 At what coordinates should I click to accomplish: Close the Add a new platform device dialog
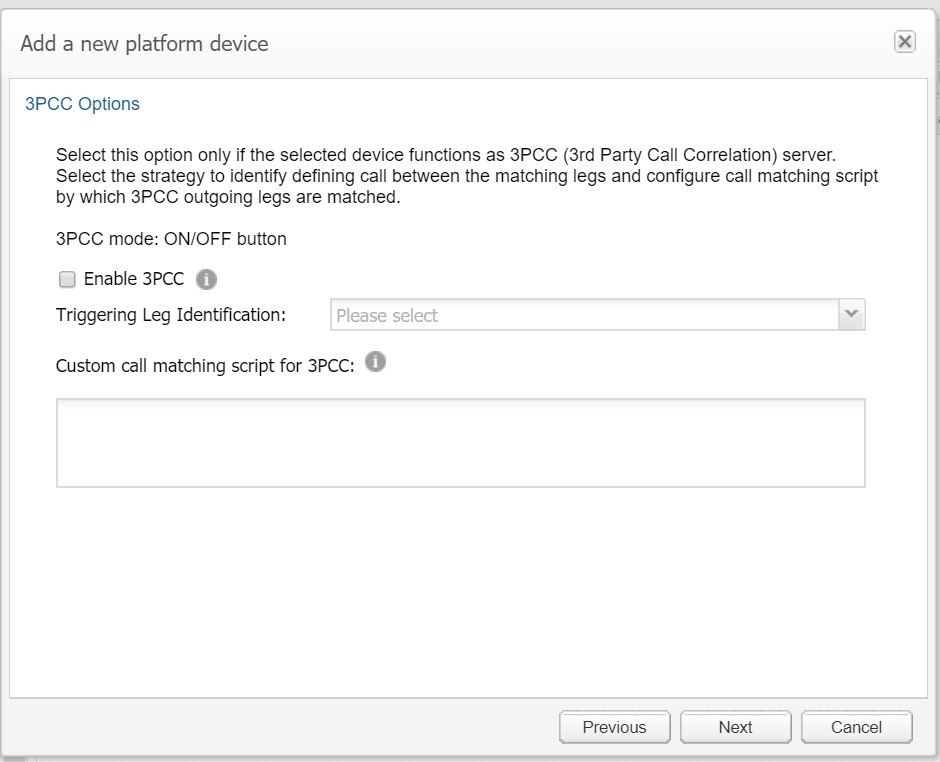click(x=904, y=41)
